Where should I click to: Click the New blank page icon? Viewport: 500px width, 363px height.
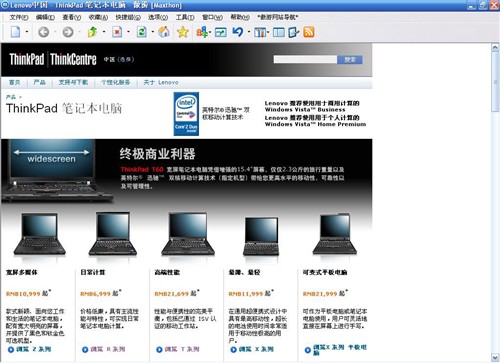[15, 32]
